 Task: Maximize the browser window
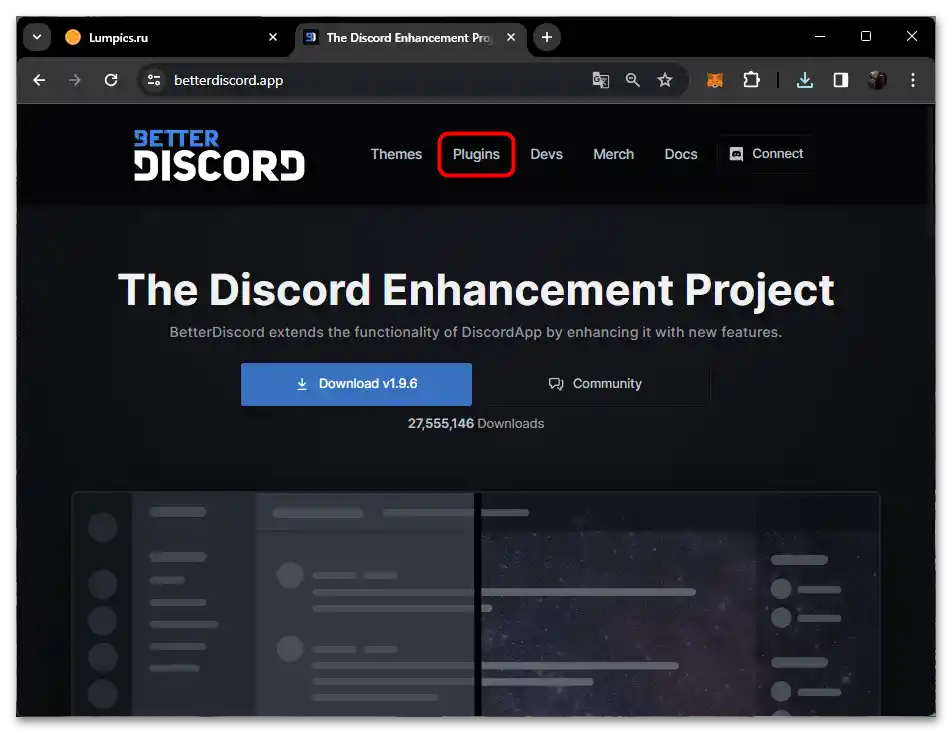point(866,36)
